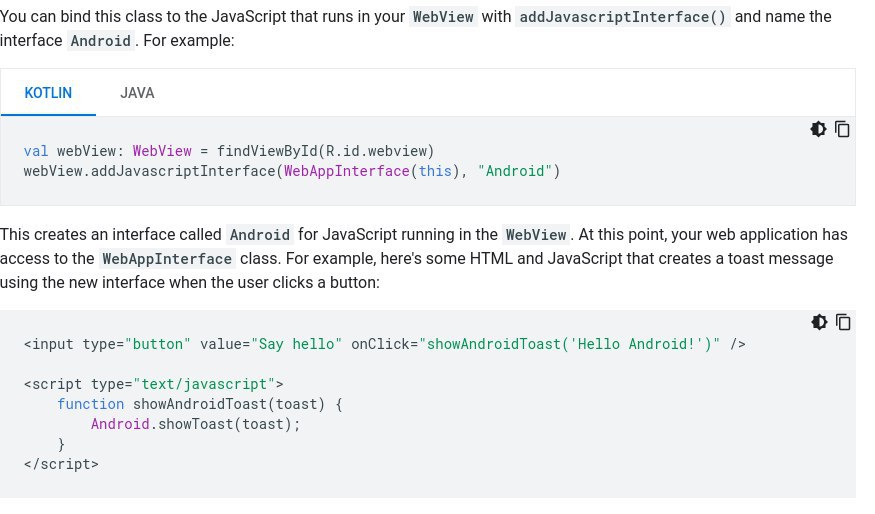Image resolution: width=875 pixels, height=514 pixels.
Task: Select the KOTLIN tab
Action: click(x=48, y=93)
